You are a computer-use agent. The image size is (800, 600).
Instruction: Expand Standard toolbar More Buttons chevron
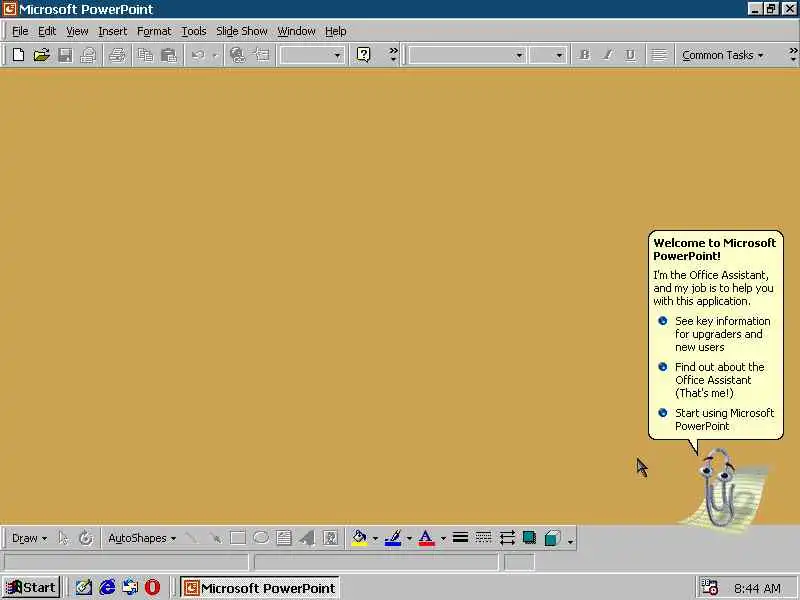tap(393, 55)
